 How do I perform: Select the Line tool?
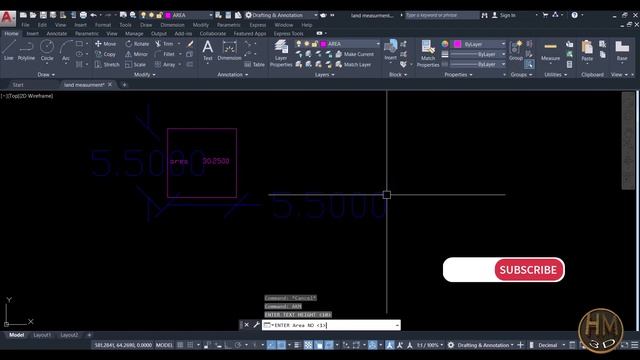9,51
